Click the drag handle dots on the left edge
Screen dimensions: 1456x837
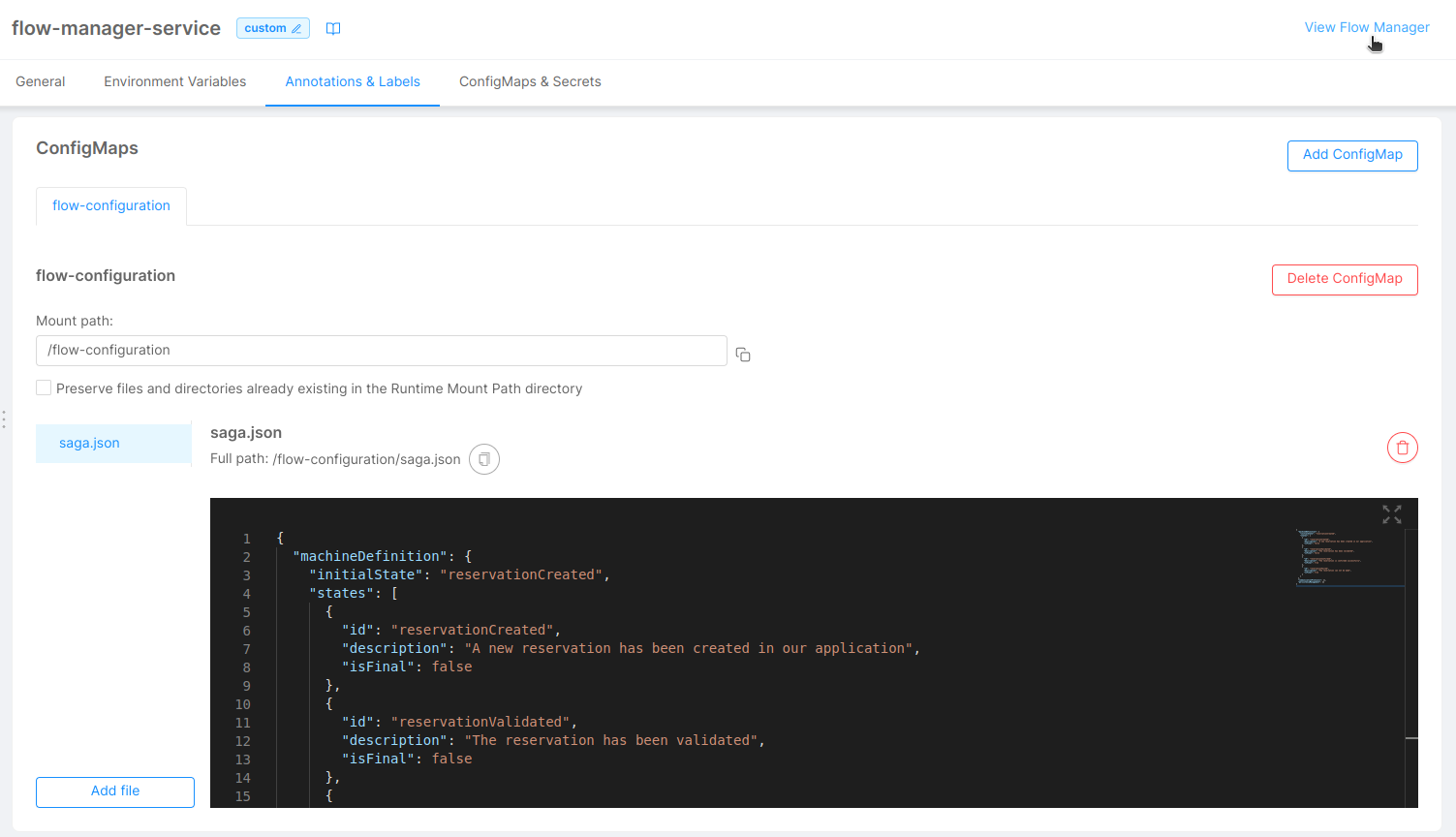click(x=4, y=418)
